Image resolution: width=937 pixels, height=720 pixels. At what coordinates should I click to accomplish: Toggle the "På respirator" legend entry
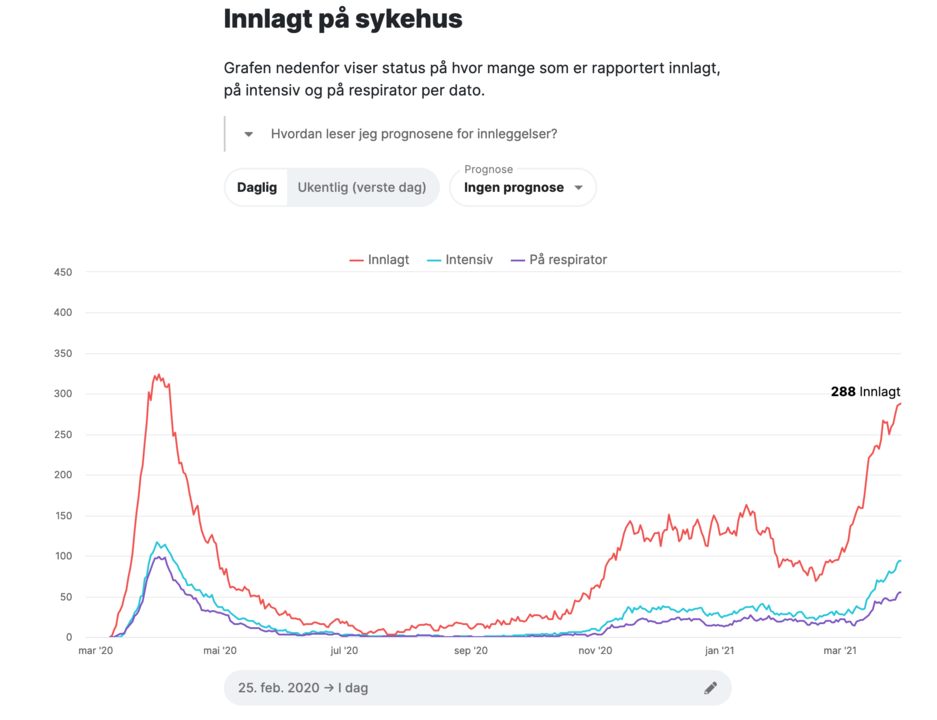(558, 260)
